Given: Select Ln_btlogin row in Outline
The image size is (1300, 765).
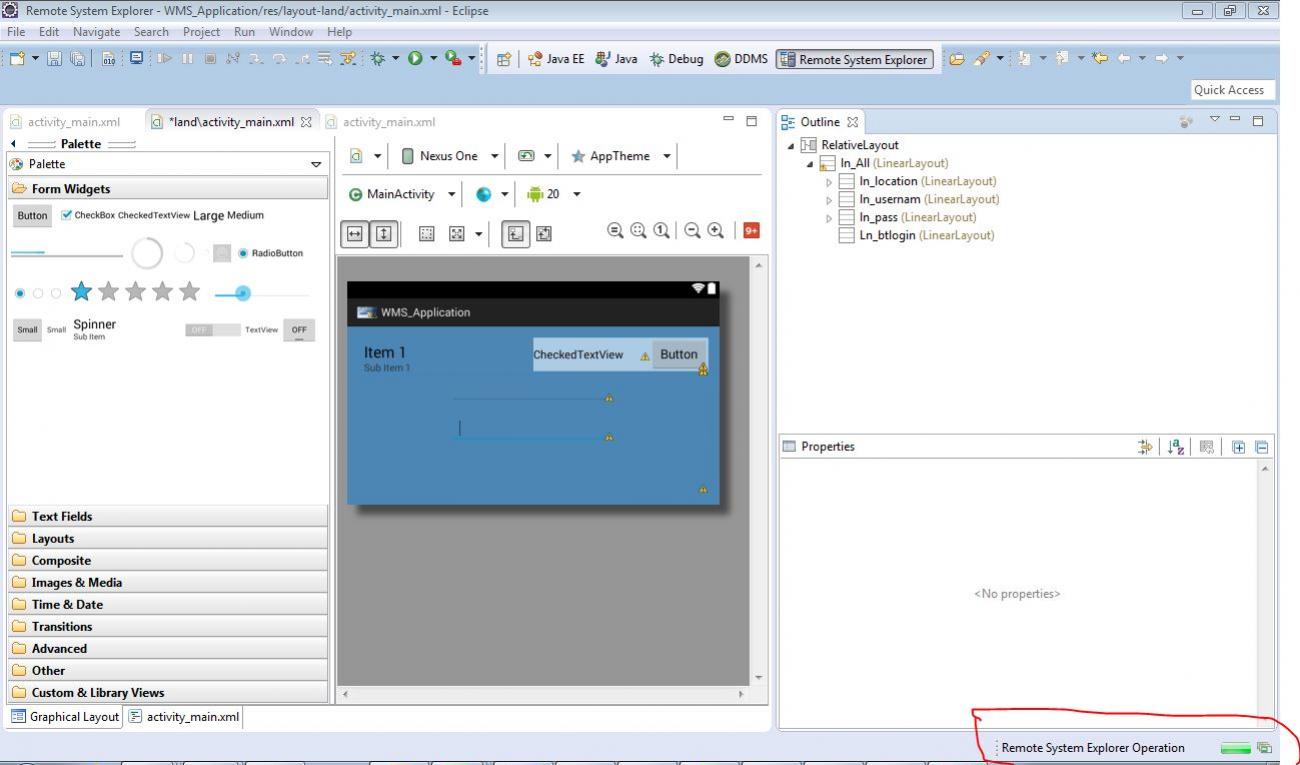Looking at the screenshot, I should (916, 235).
